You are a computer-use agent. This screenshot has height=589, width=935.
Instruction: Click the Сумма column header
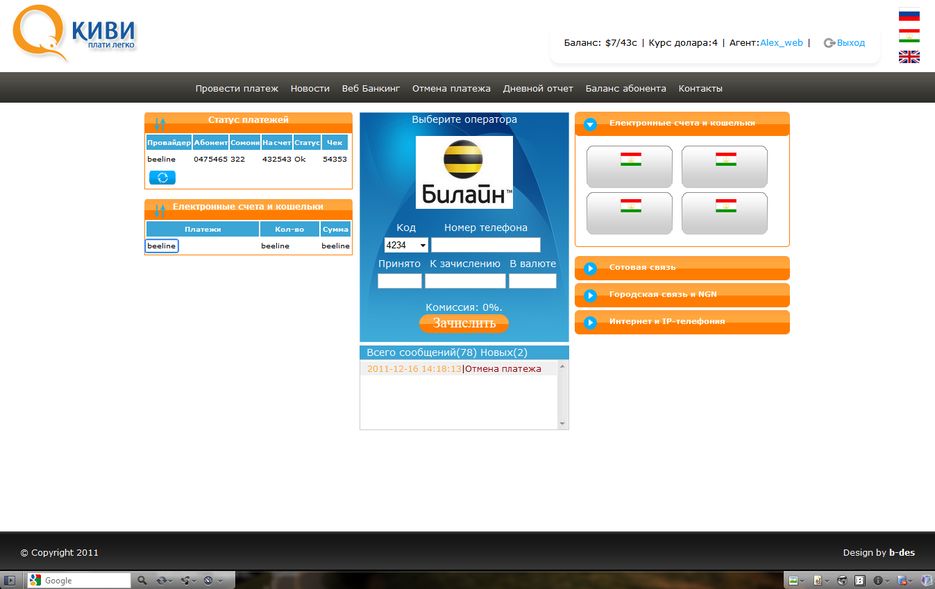coord(336,229)
